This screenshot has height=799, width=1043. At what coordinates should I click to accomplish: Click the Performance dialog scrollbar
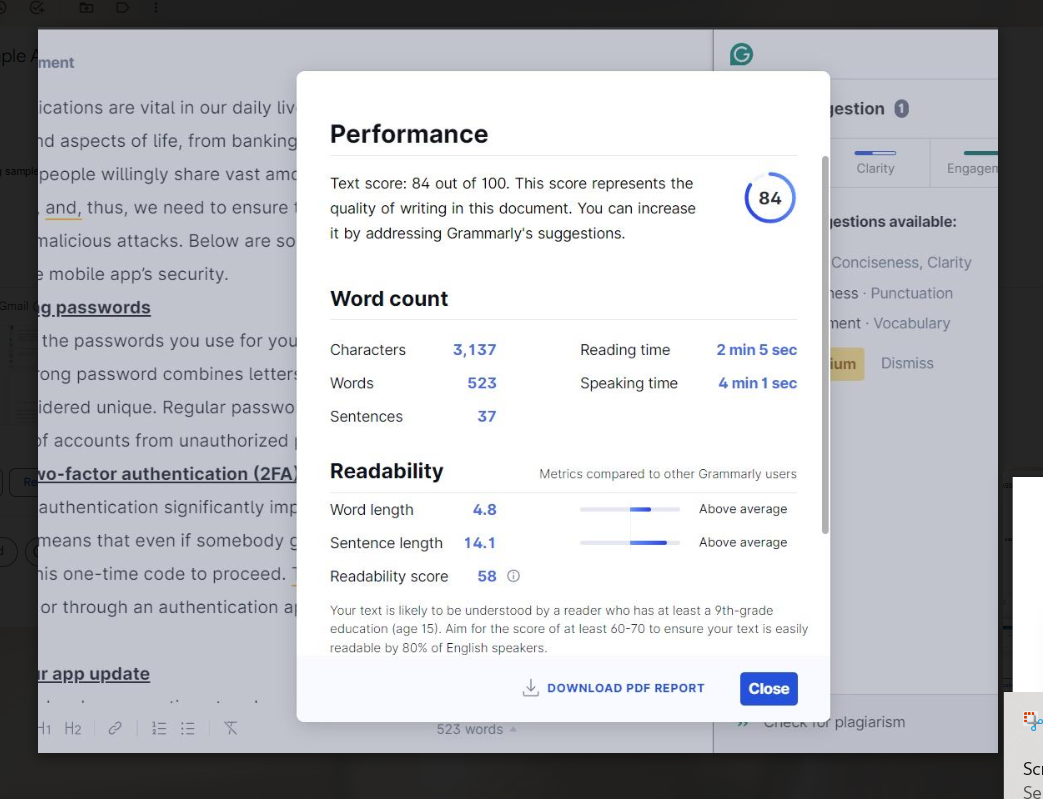pos(825,345)
